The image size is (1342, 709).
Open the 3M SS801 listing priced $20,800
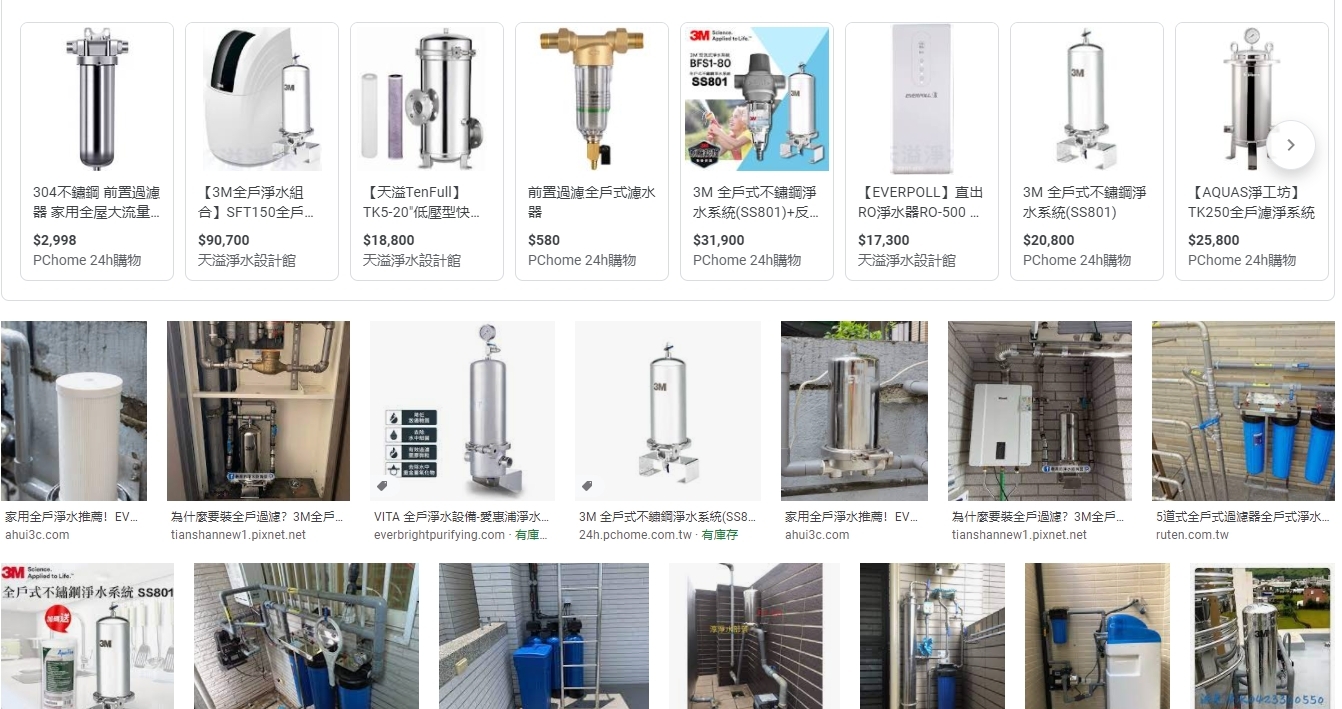pos(1087,151)
